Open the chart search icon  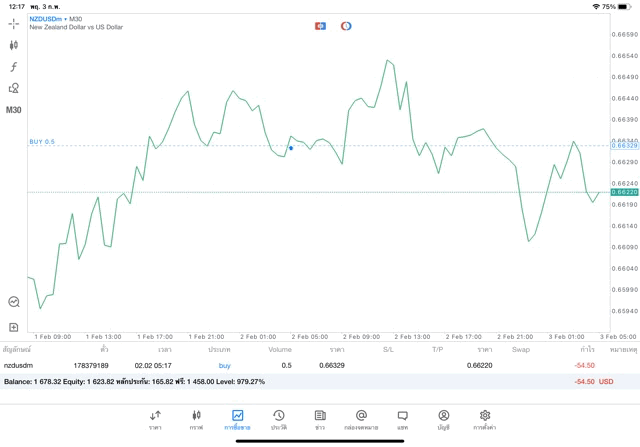[x=14, y=301]
